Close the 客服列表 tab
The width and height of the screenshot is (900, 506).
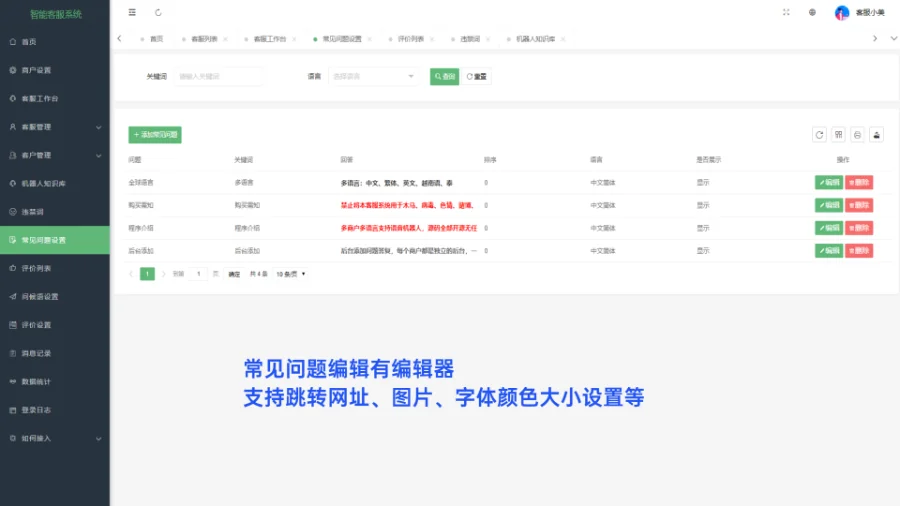(x=225, y=39)
